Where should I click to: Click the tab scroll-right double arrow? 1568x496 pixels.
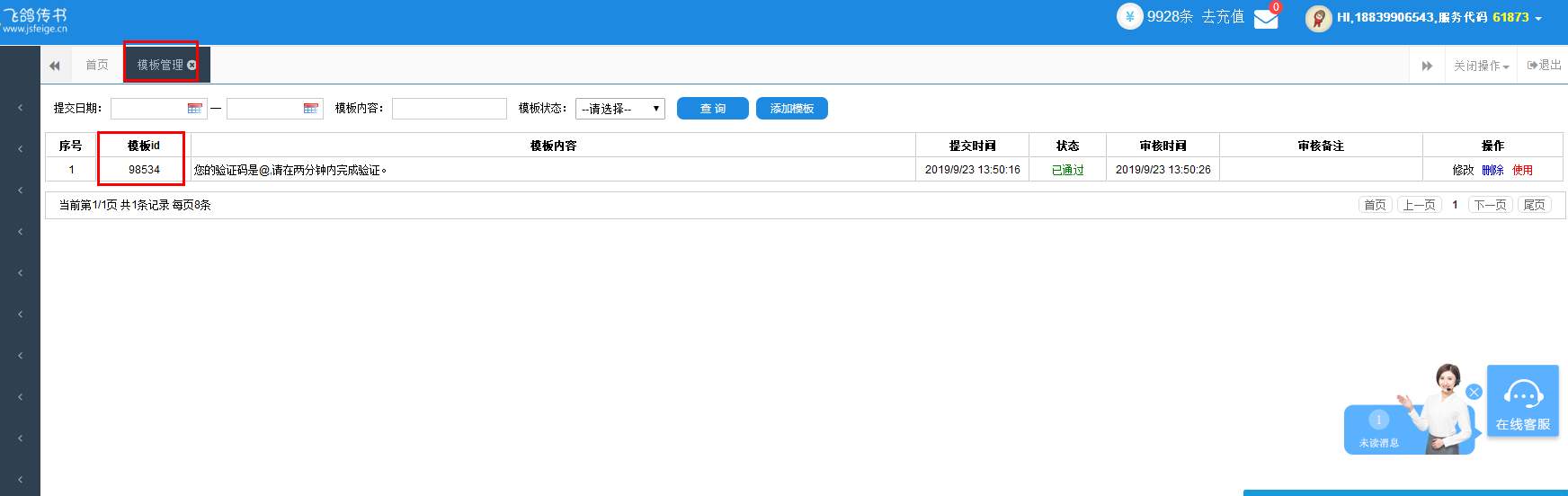(1427, 66)
